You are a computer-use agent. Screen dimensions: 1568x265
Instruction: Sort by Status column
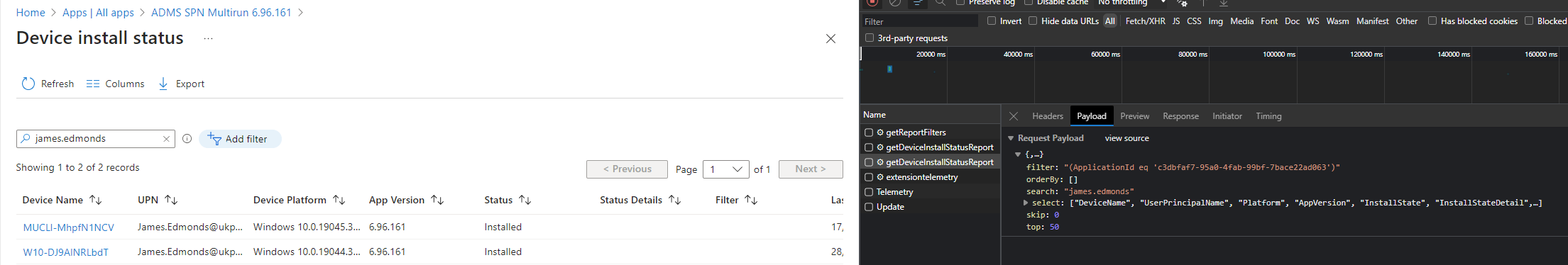tap(525, 201)
